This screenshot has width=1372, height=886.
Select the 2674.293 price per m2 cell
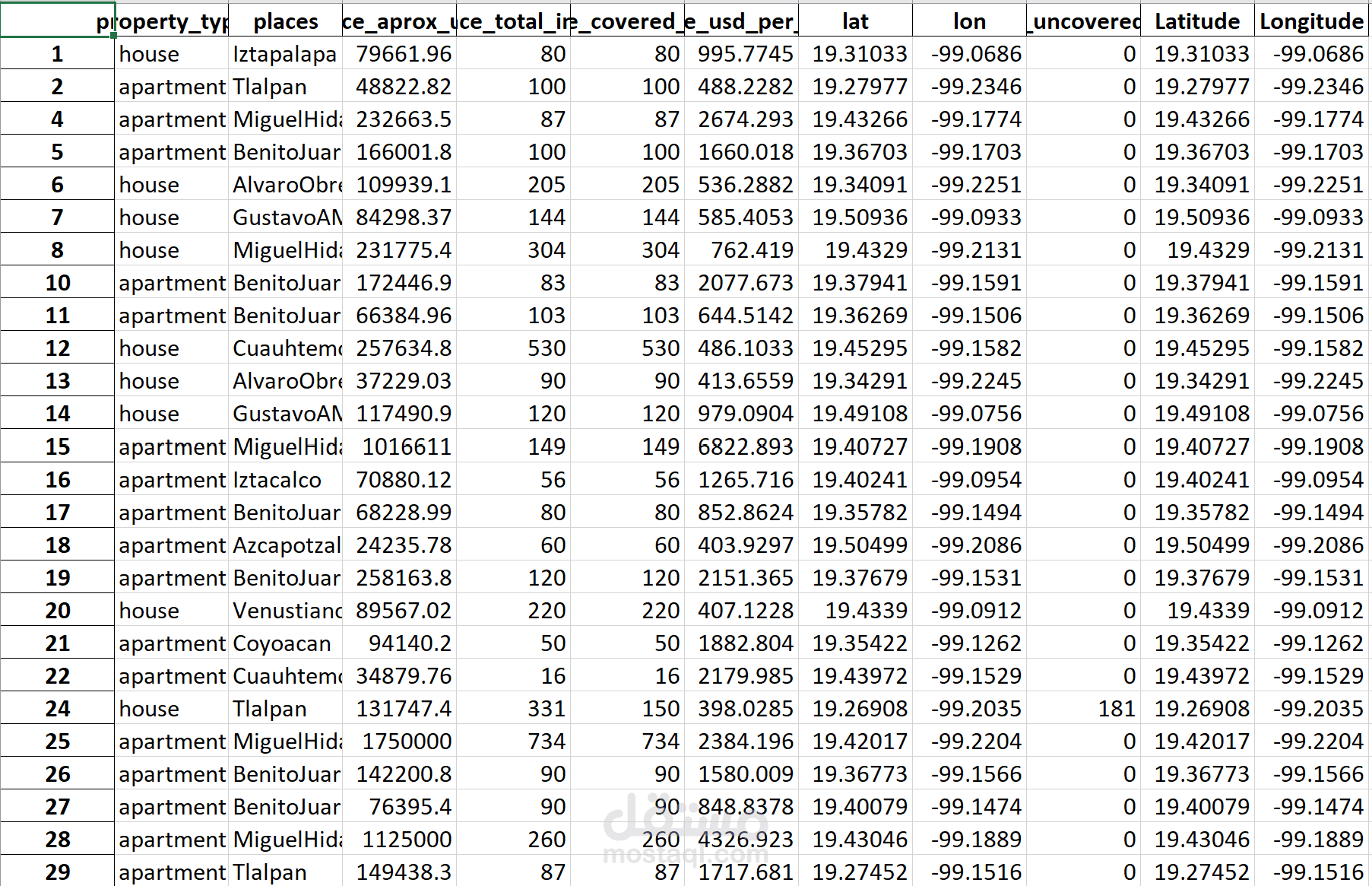point(741,119)
